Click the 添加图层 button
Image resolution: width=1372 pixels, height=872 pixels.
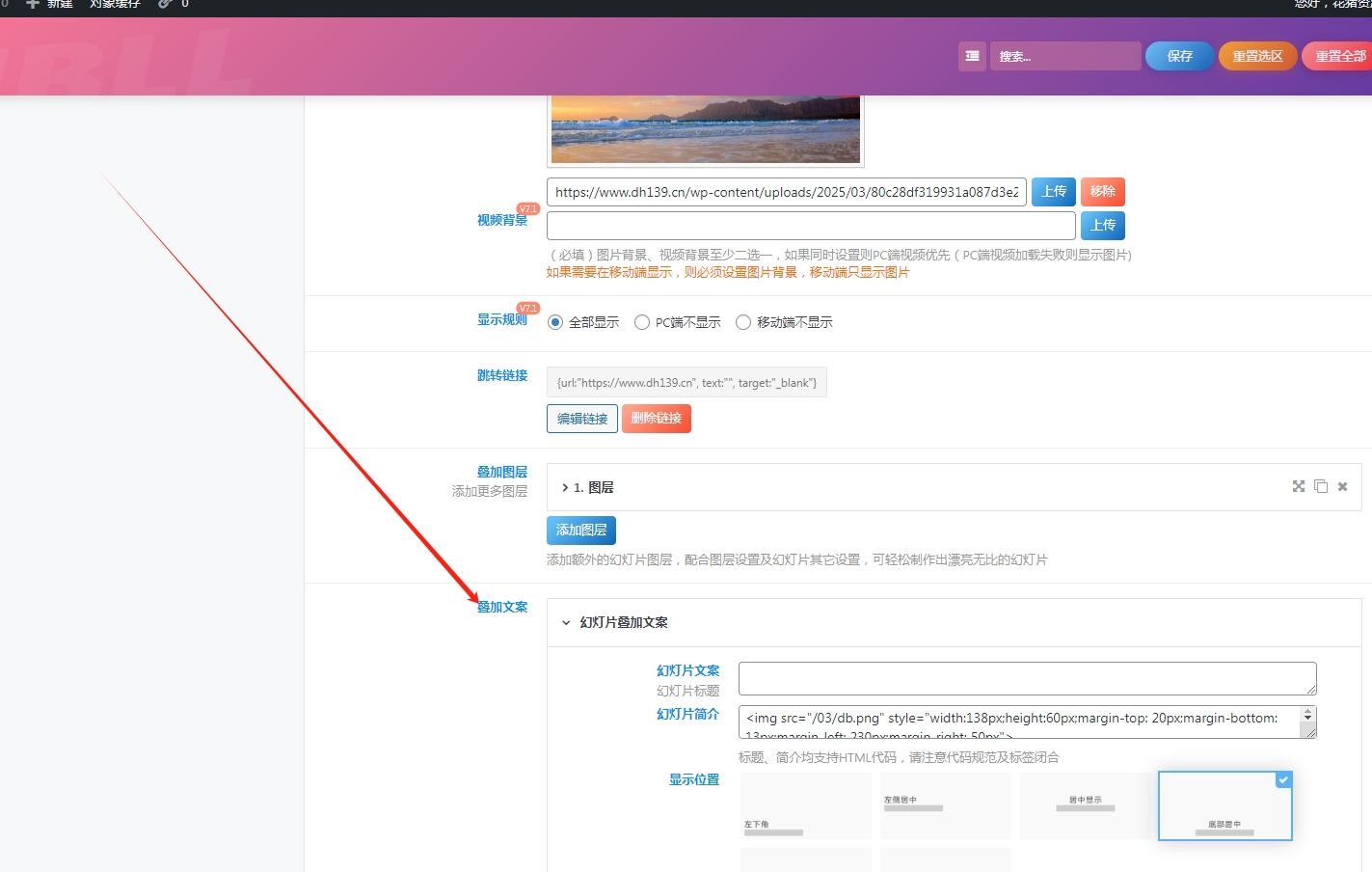(x=581, y=531)
